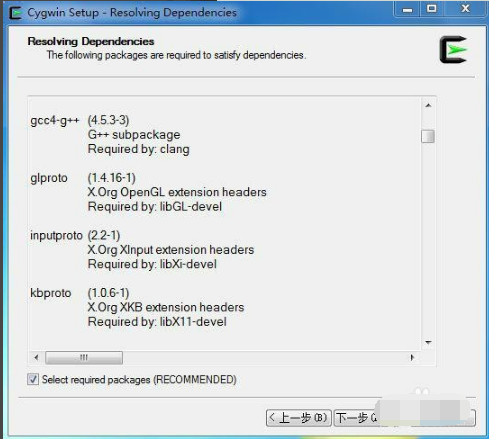Maximize the Cygwin Setup window
Image resolution: width=489 pixels, height=439 pixels.
click(432, 9)
